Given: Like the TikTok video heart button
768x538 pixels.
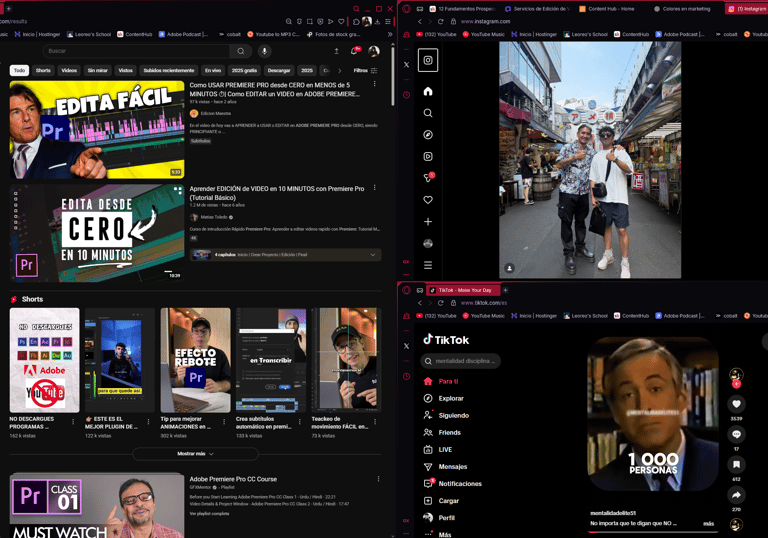Looking at the screenshot, I should point(736,404).
